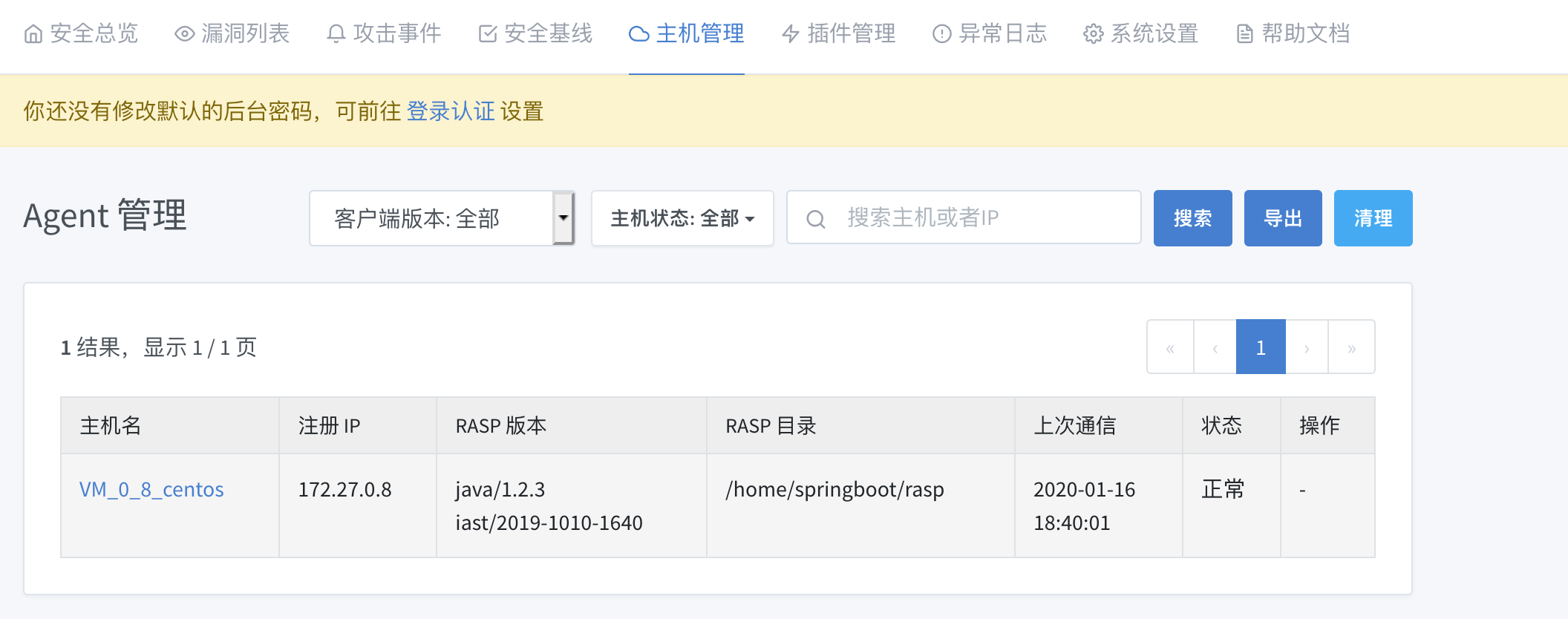This screenshot has height=619, width=1568.
Task: Jump to last page with » button
Action: (1351, 347)
